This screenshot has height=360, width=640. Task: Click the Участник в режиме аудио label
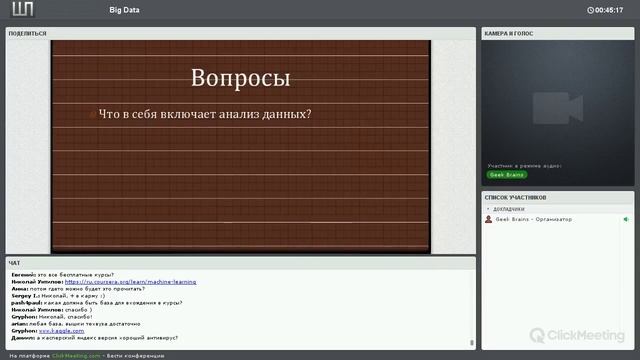(x=524, y=166)
